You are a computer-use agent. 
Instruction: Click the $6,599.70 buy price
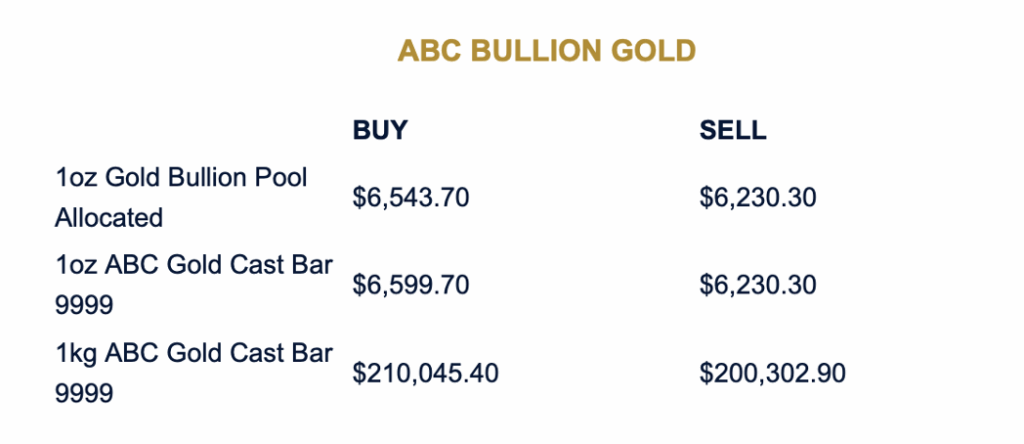tap(411, 285)
